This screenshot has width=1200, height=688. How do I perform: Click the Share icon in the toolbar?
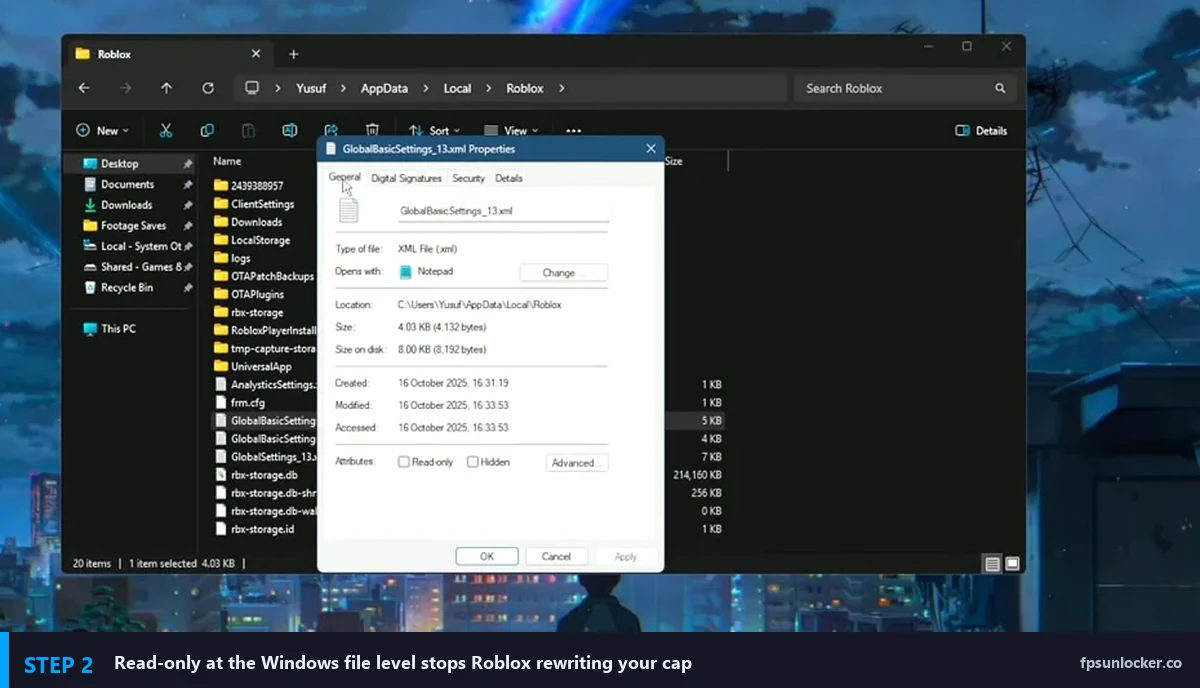click(x=331, y=130)
